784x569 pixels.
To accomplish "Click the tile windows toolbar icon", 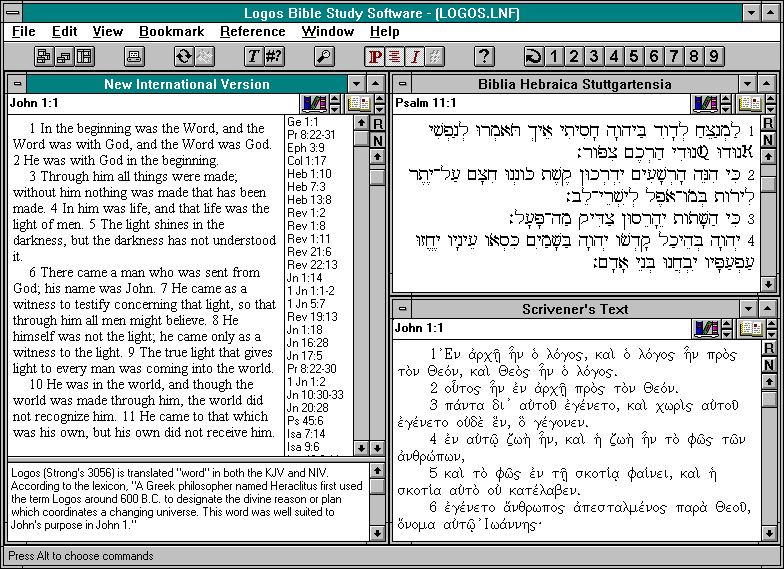I will (x=64, y=56).
